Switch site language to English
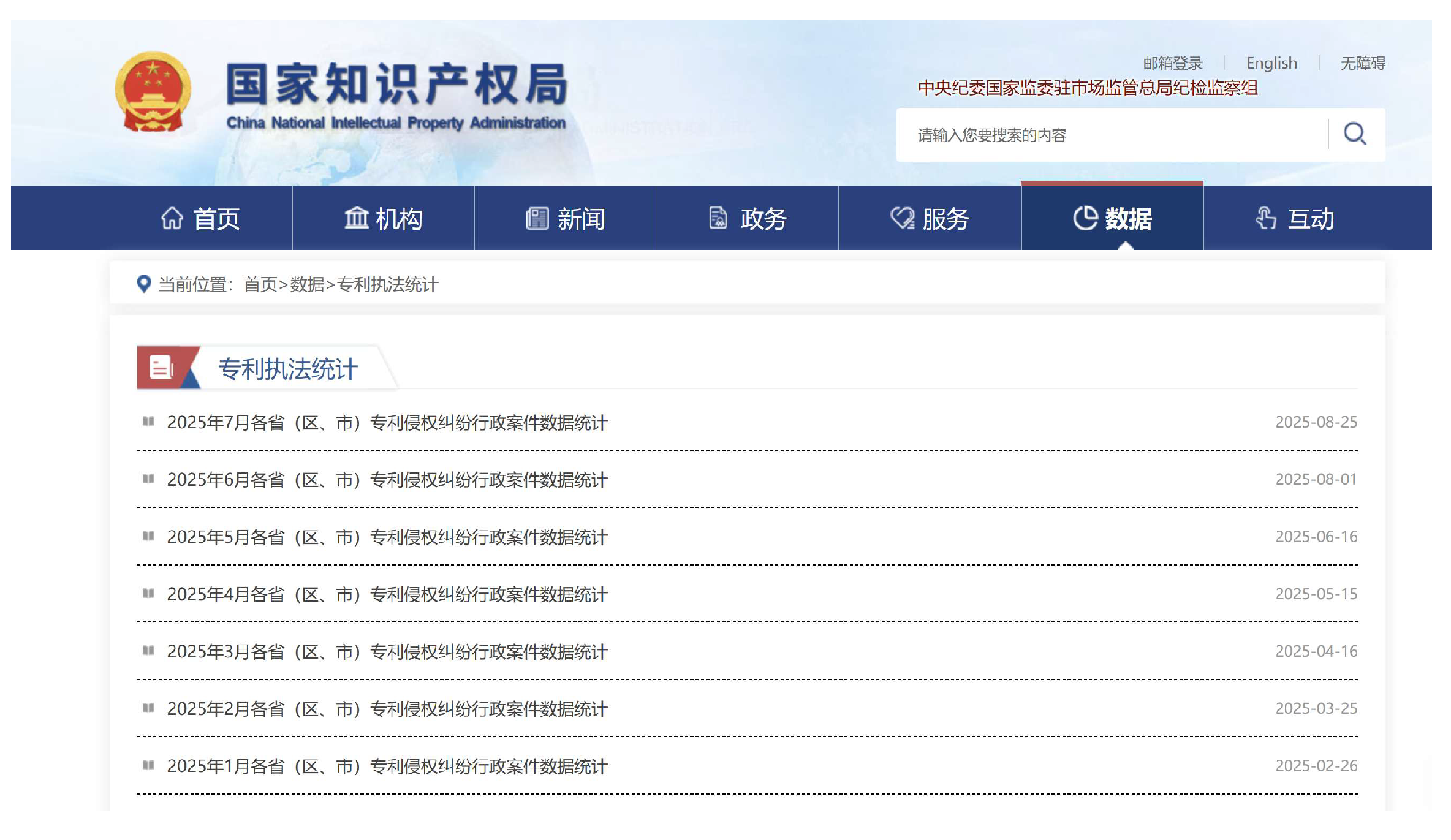 pos(1271,63)
